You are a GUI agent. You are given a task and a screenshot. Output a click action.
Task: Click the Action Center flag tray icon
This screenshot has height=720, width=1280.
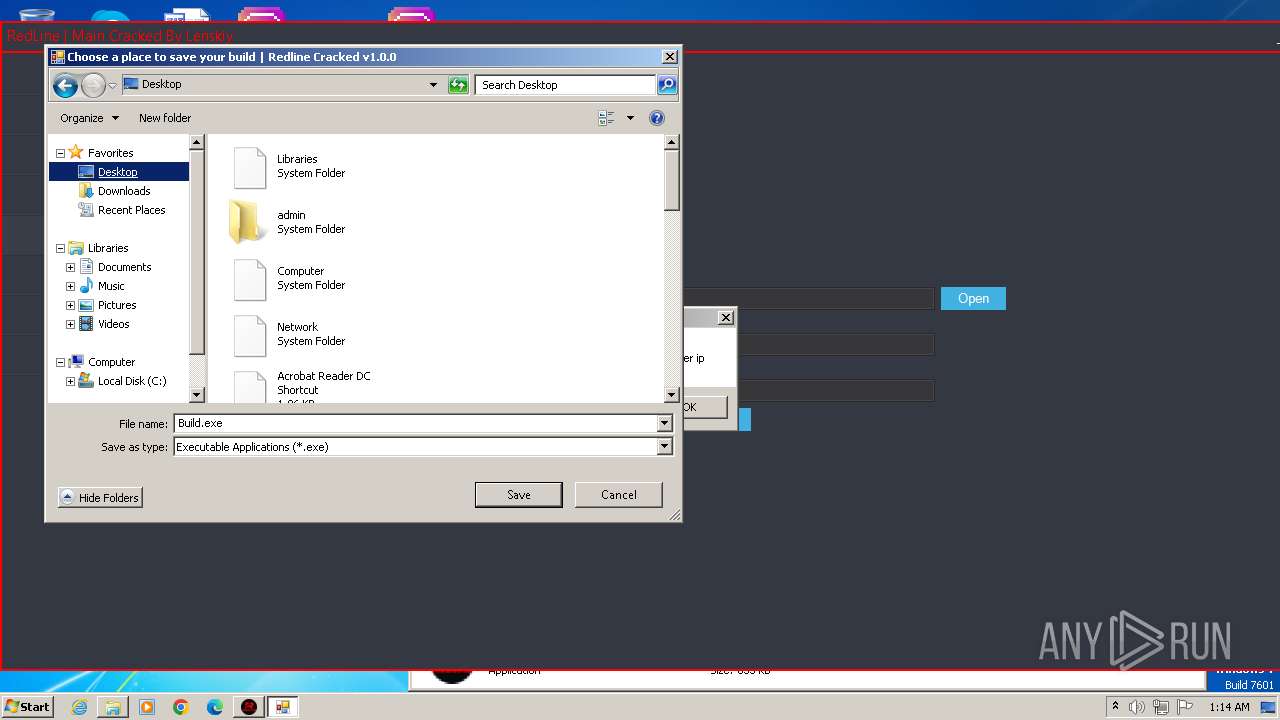point(1185,707)
